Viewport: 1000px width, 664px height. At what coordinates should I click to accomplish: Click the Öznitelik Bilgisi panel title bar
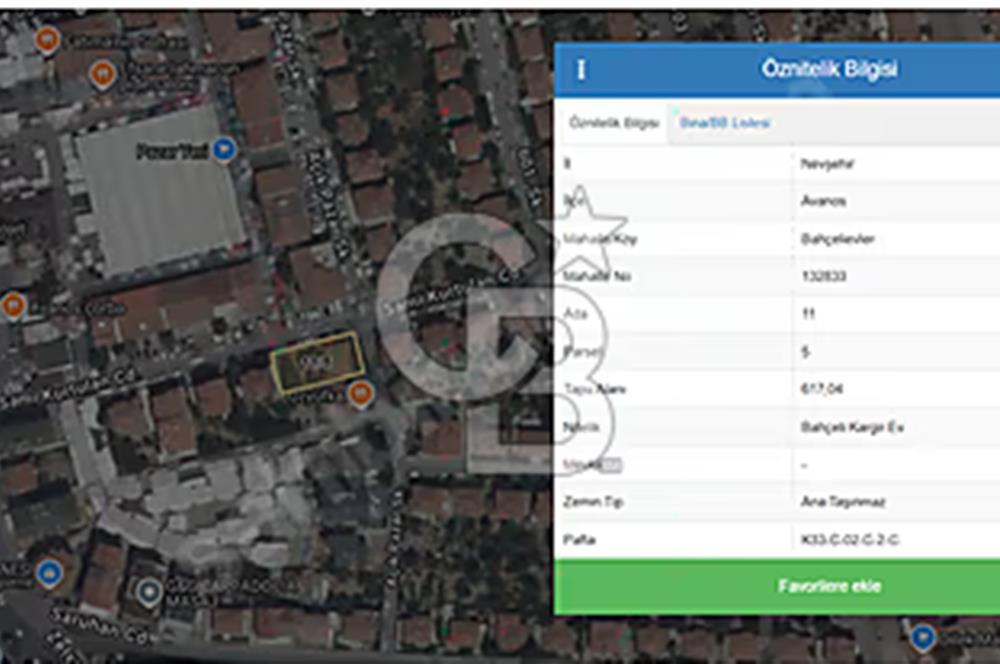click(x=777, y=69)
